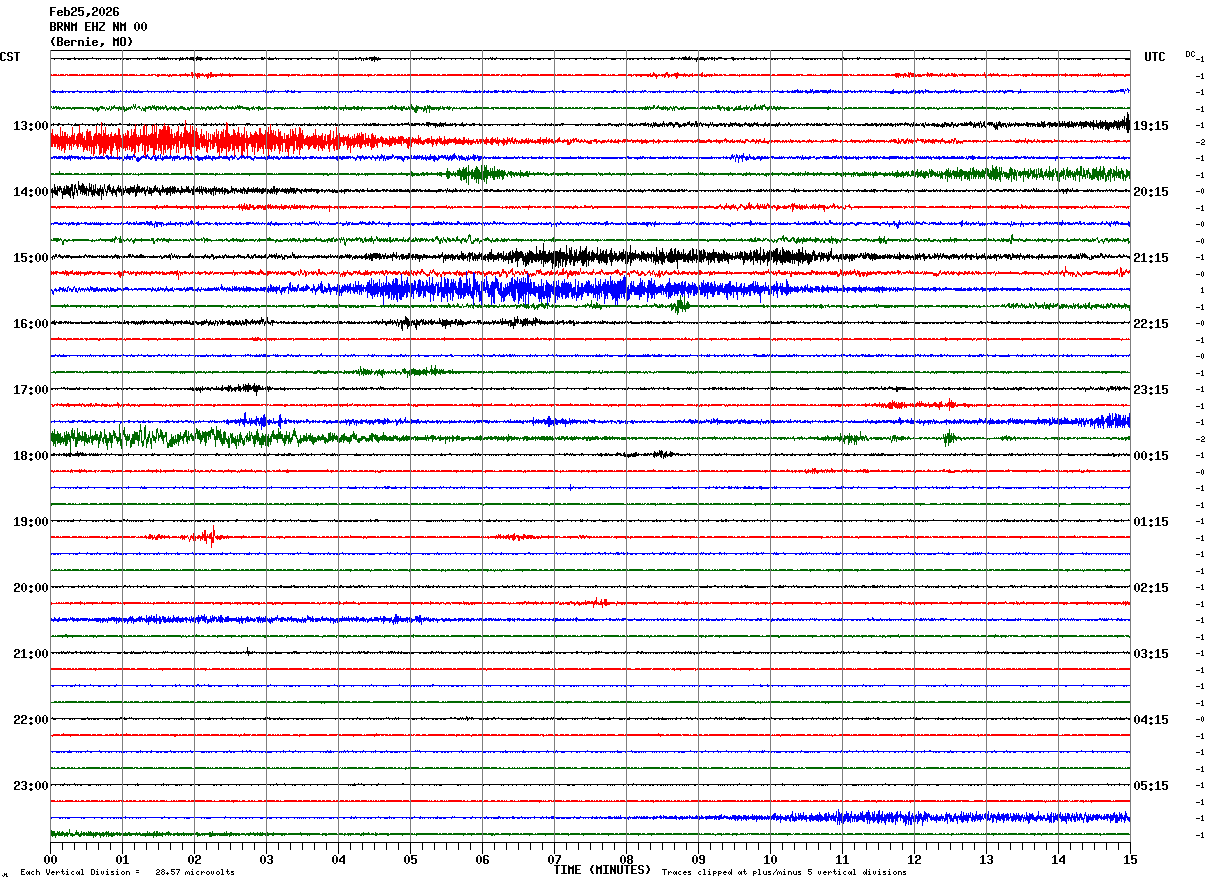Image resolution: width=1210 pixels, height=886 pixels.
Task: Click minute tick label 12 on time axis
Action: click(914, 859)
